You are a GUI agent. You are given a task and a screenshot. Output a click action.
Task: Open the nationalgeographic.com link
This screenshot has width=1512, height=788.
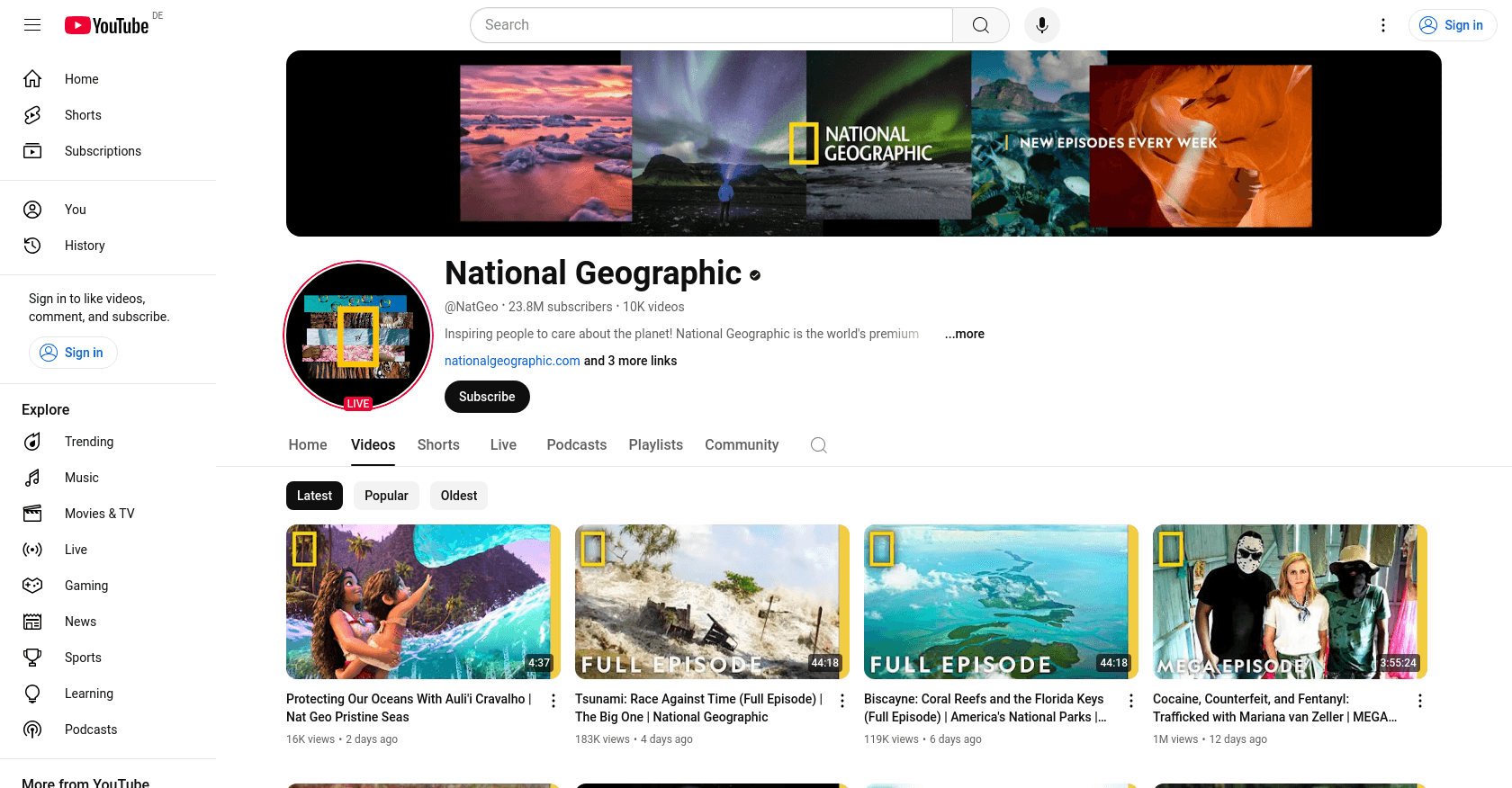(512, 361)
